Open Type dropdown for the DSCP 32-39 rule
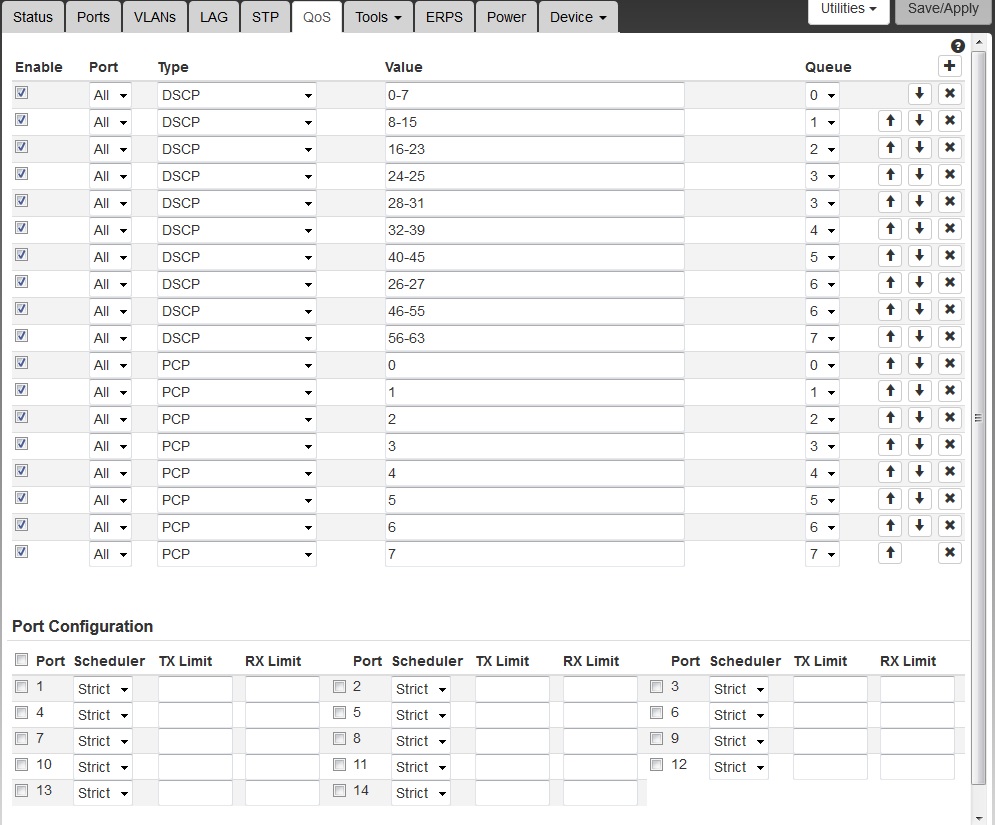Screen dimensions: 995x825 tap(236, 230)
